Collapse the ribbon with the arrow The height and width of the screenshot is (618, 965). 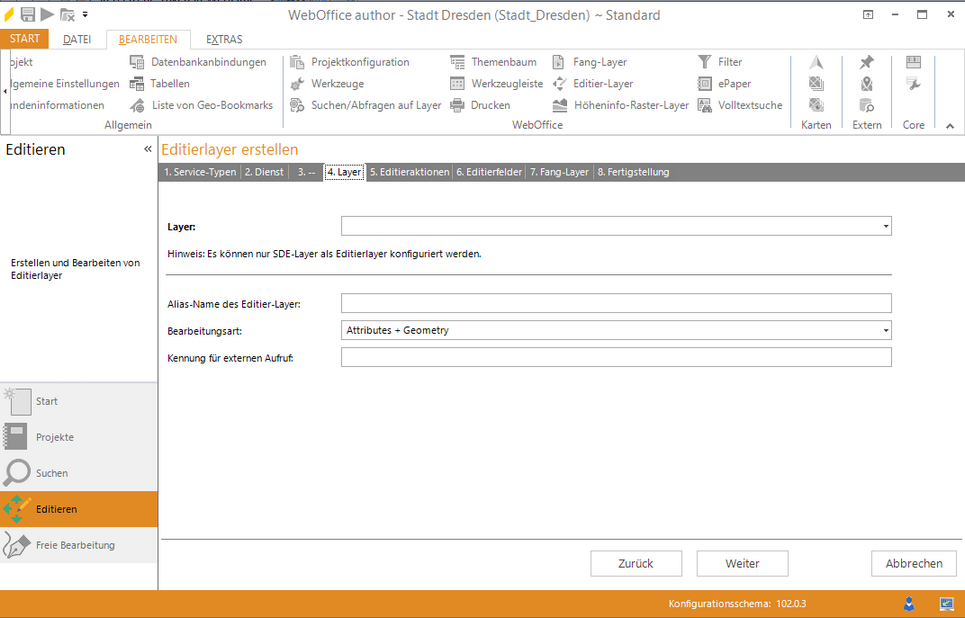(949, 126)
